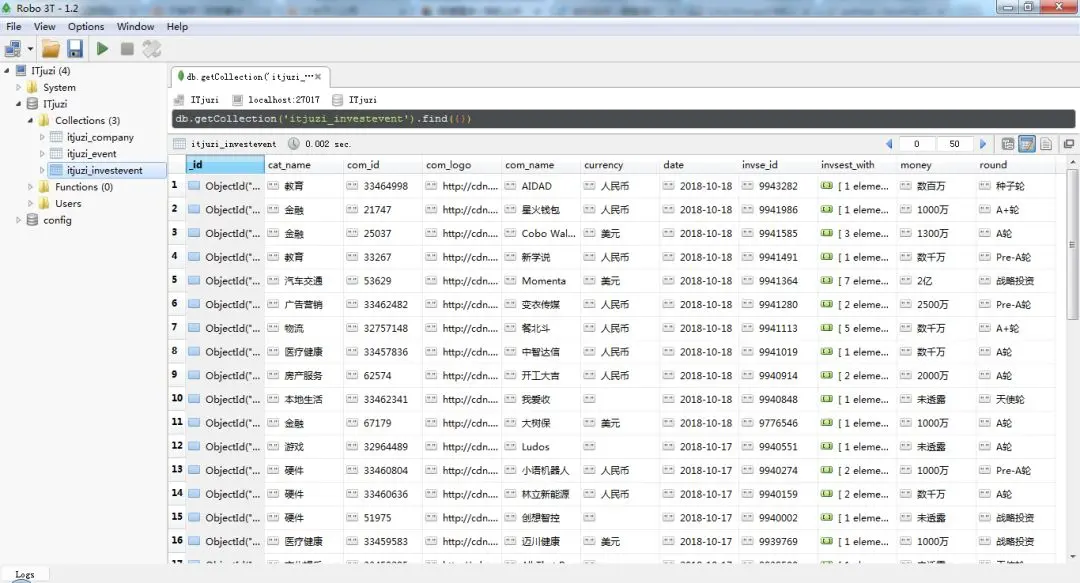The image size is (1080, 583).
Task: Sort by the _id column header
Action: click(225, 165)
